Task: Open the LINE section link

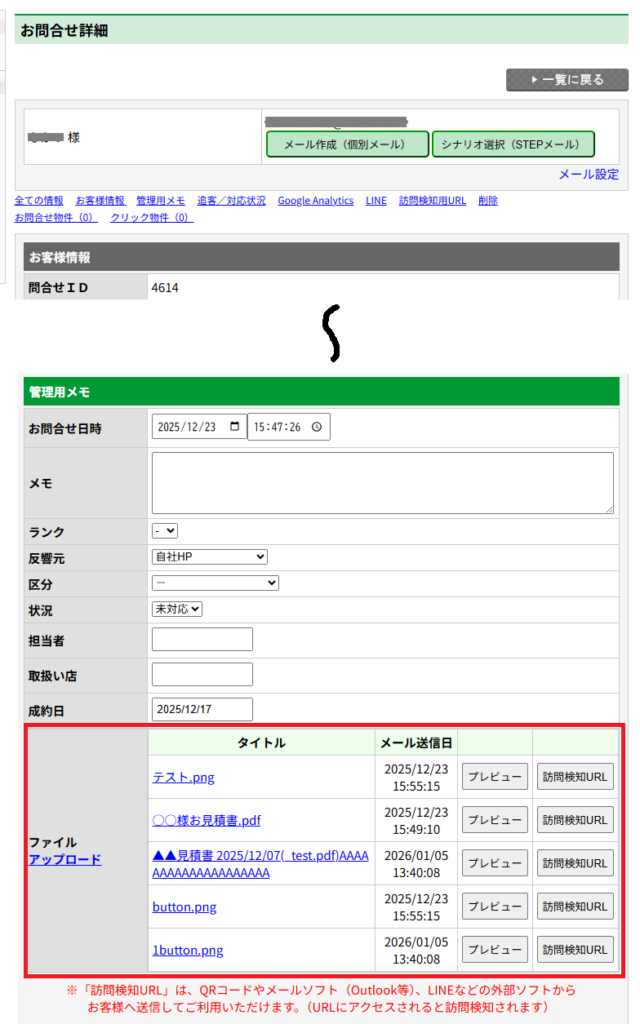Action: pyautogui.click(x=375, y=201)
